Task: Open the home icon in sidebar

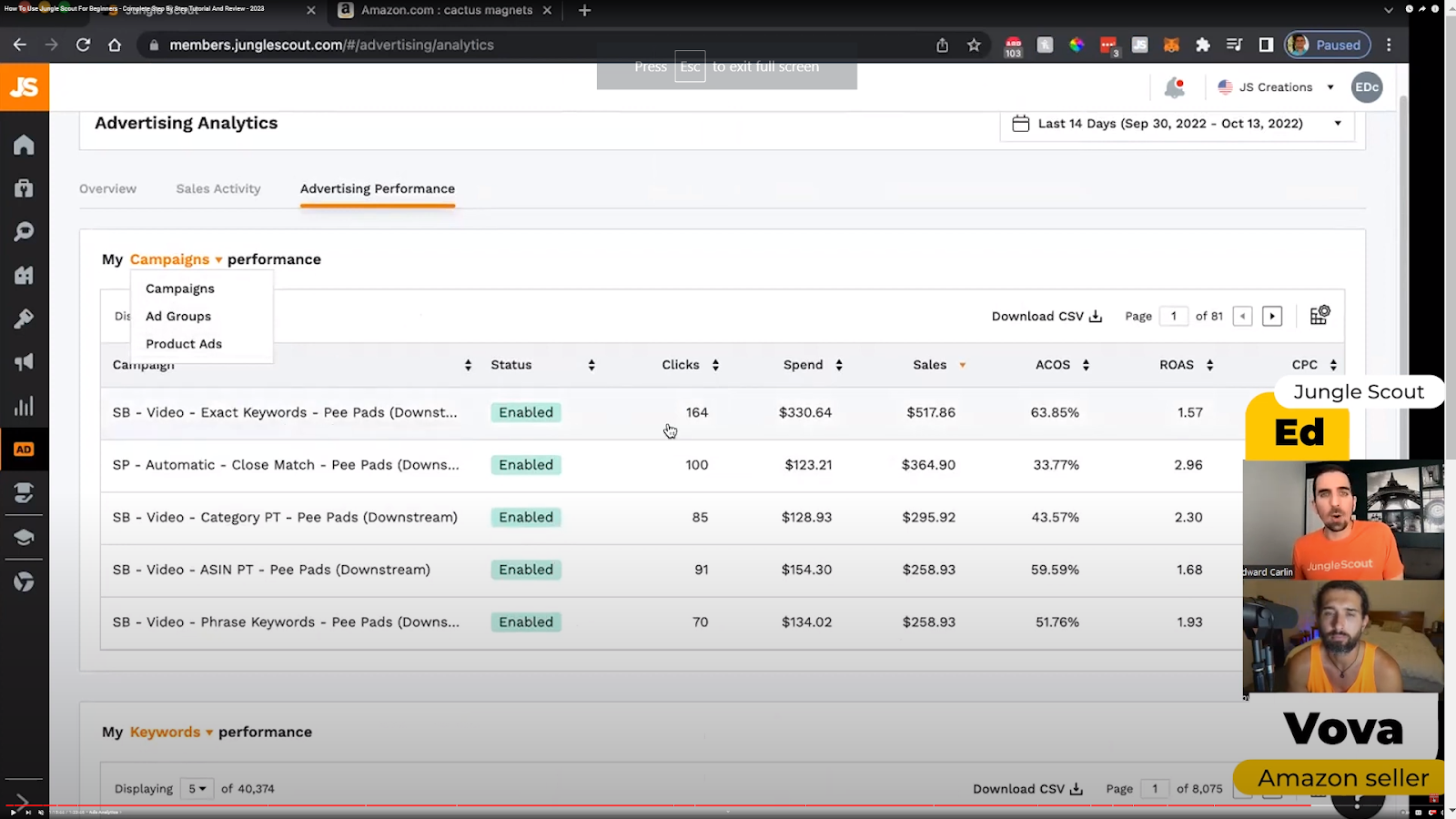Action: tap(24, 145)
